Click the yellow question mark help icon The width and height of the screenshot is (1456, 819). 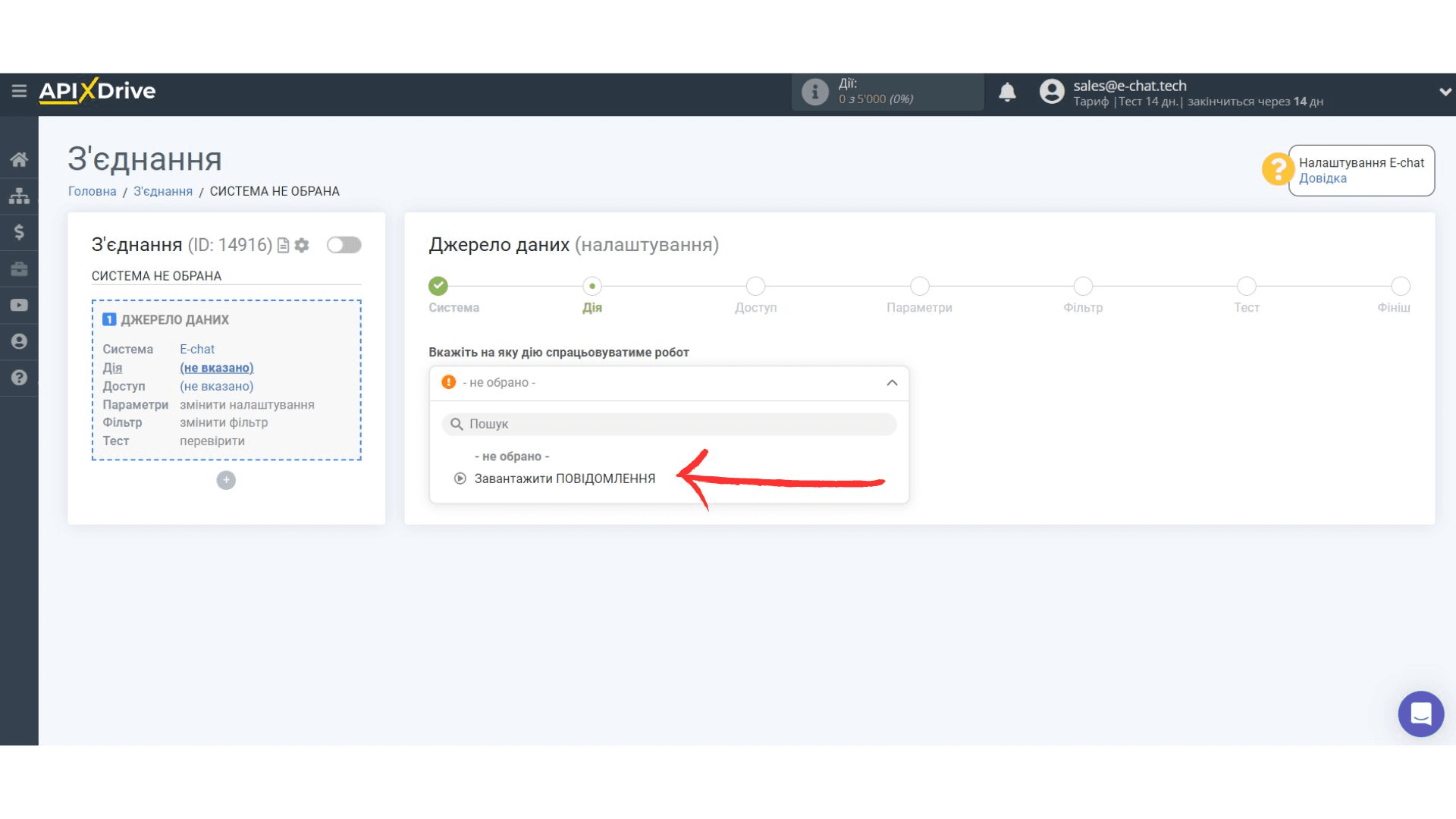pyautogui.click(x=1277, y=168)
